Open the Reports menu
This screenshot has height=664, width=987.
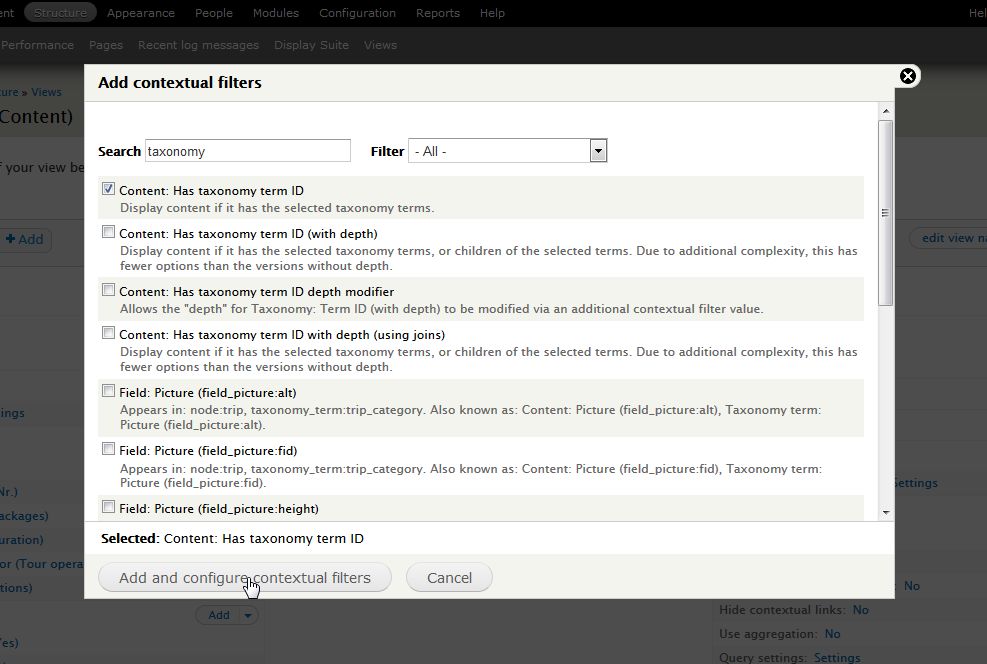pyautogui.click(x=437, y=13)
